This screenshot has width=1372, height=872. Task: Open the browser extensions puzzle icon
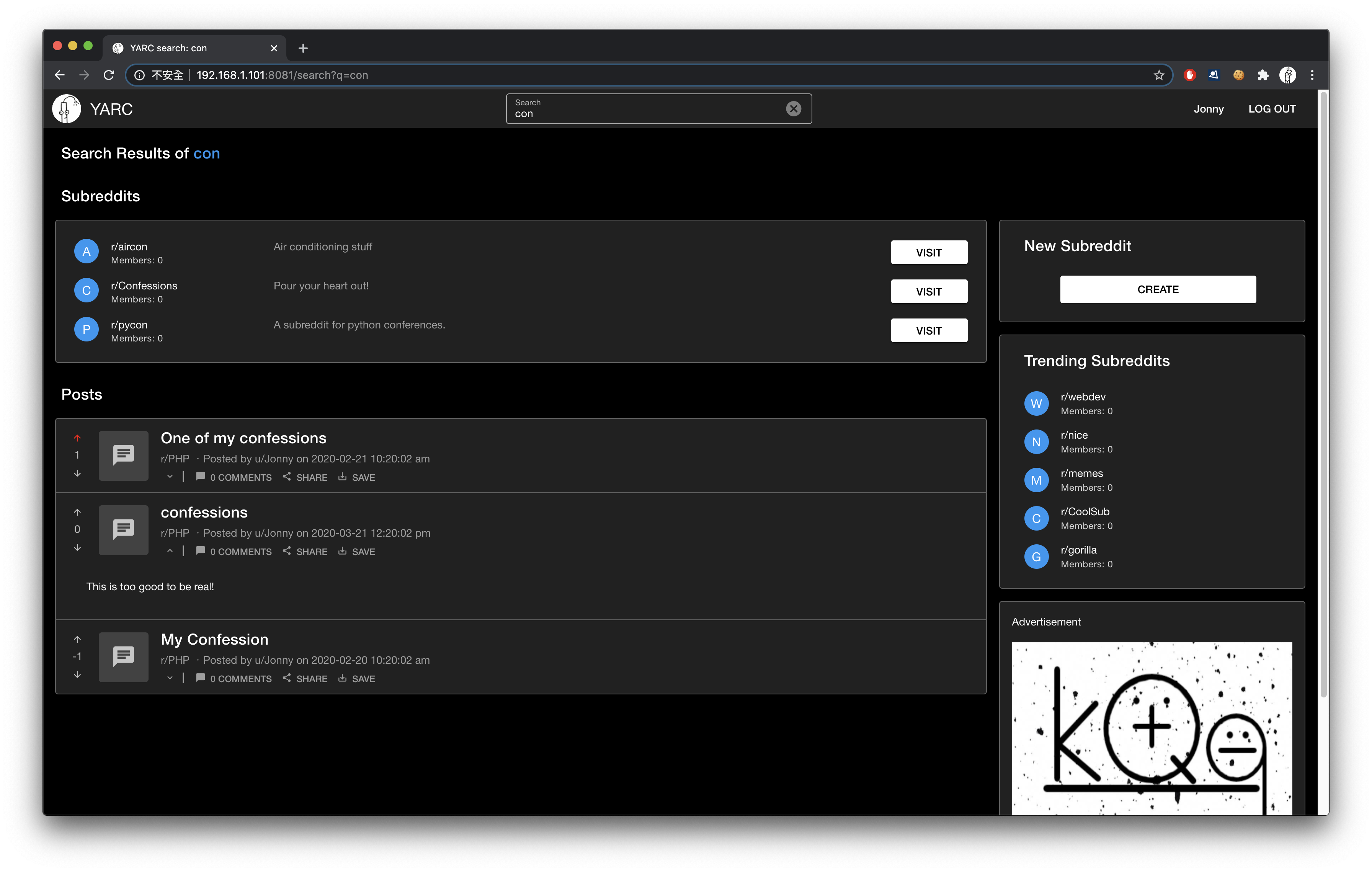(x=1263, y=75)
